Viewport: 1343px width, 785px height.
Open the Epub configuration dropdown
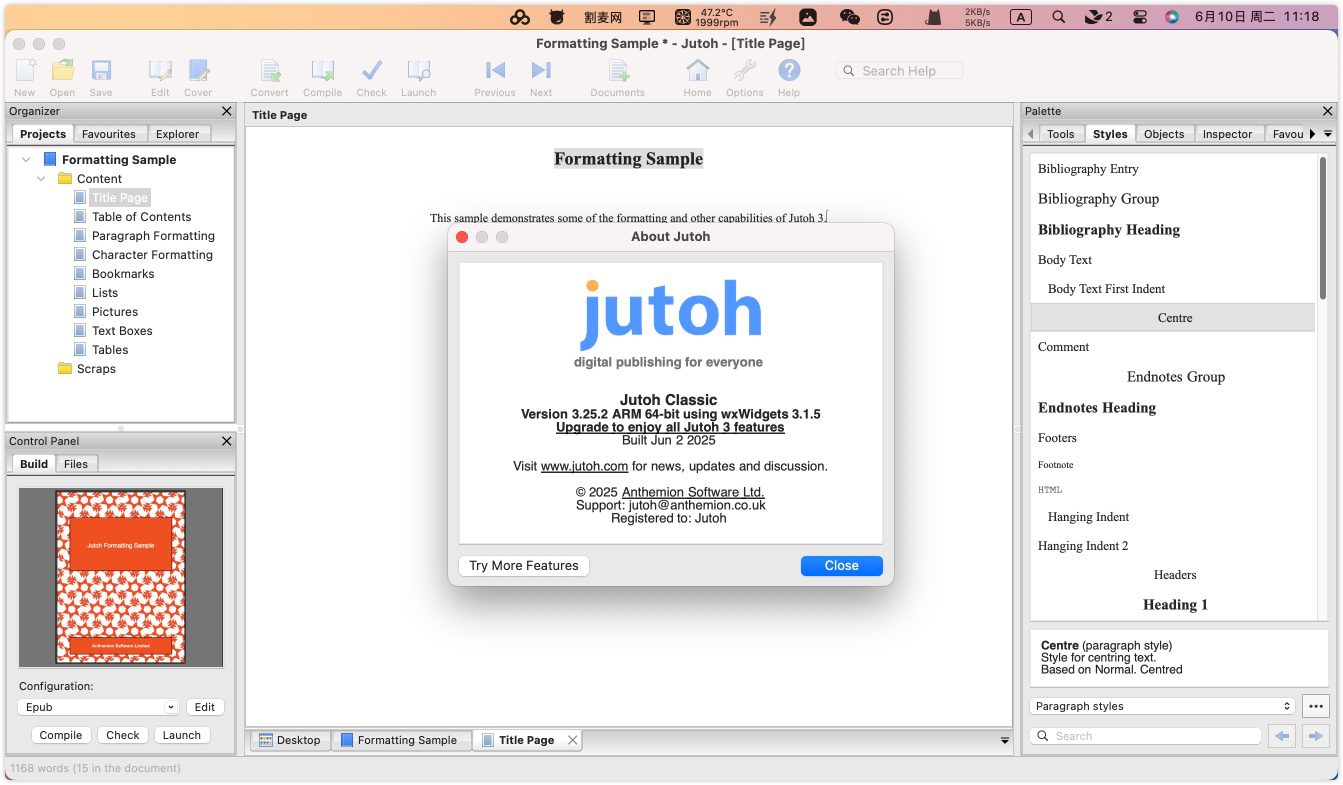pyautogui.click(x=98, y=707)
